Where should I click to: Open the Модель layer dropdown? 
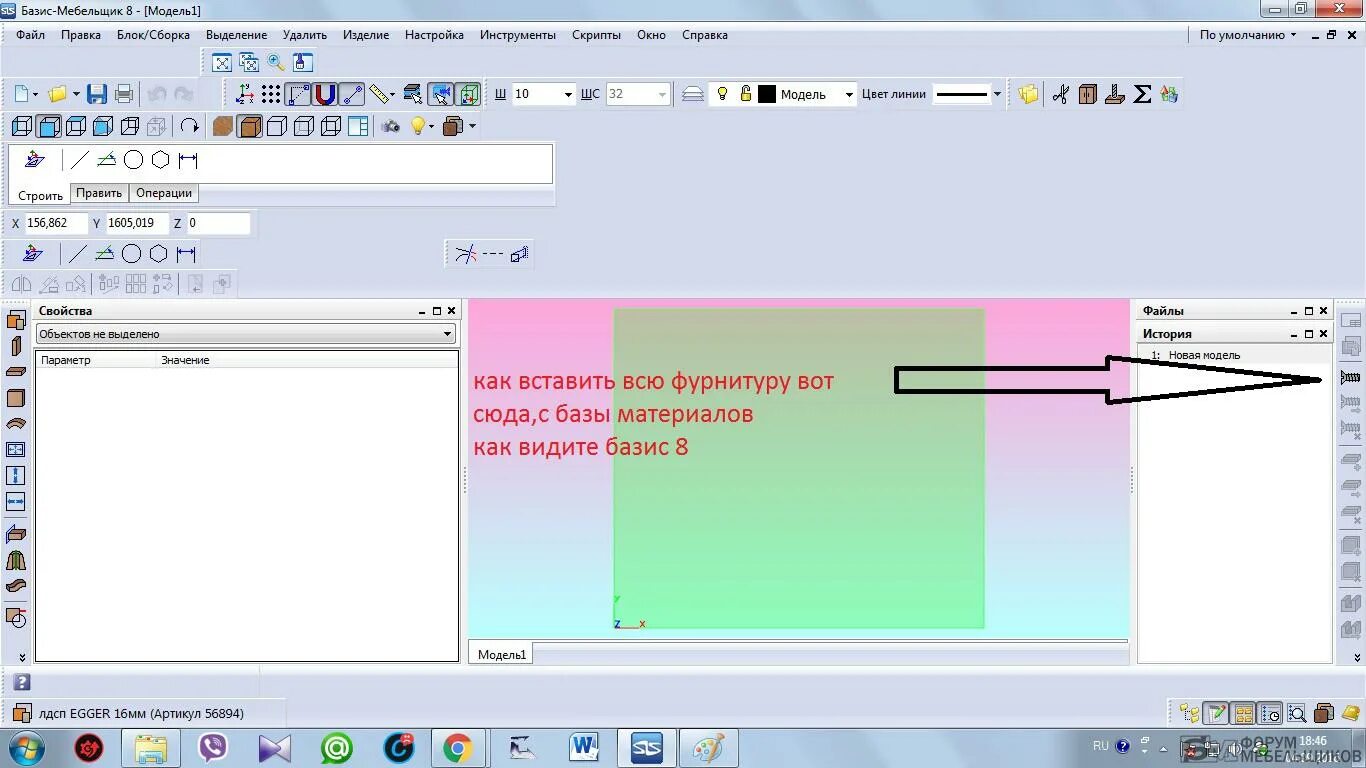click(849, 94)
